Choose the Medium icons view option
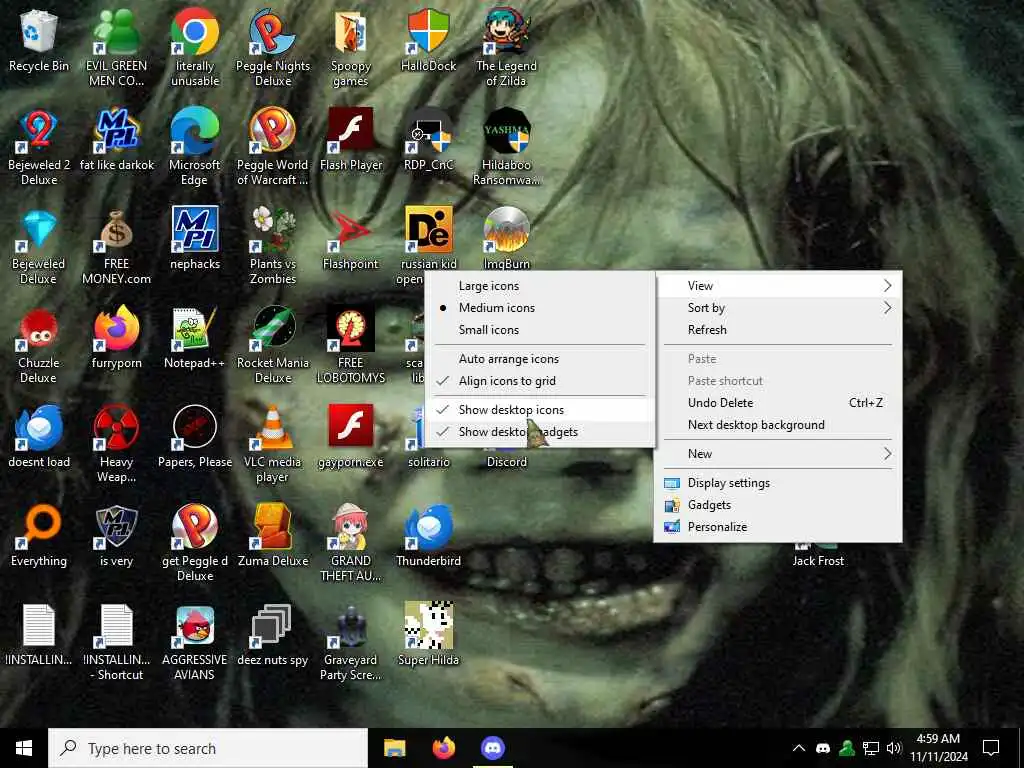Screen dimensions: 1024x768 540,308
